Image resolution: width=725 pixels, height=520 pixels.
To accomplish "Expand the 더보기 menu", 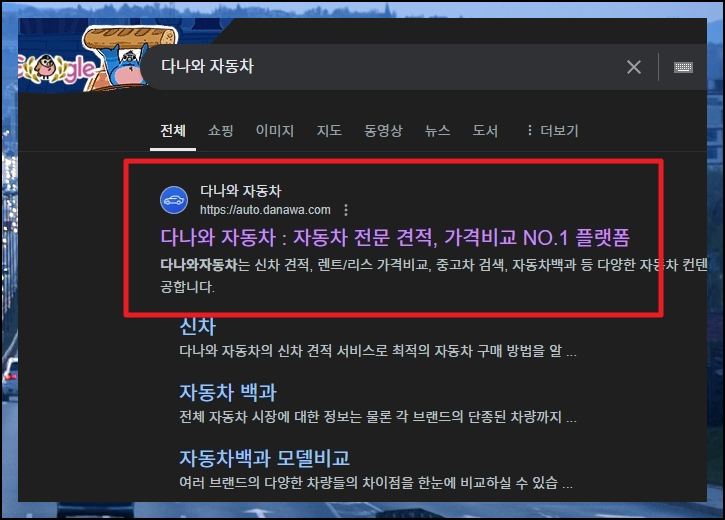I will coord(552,131).
